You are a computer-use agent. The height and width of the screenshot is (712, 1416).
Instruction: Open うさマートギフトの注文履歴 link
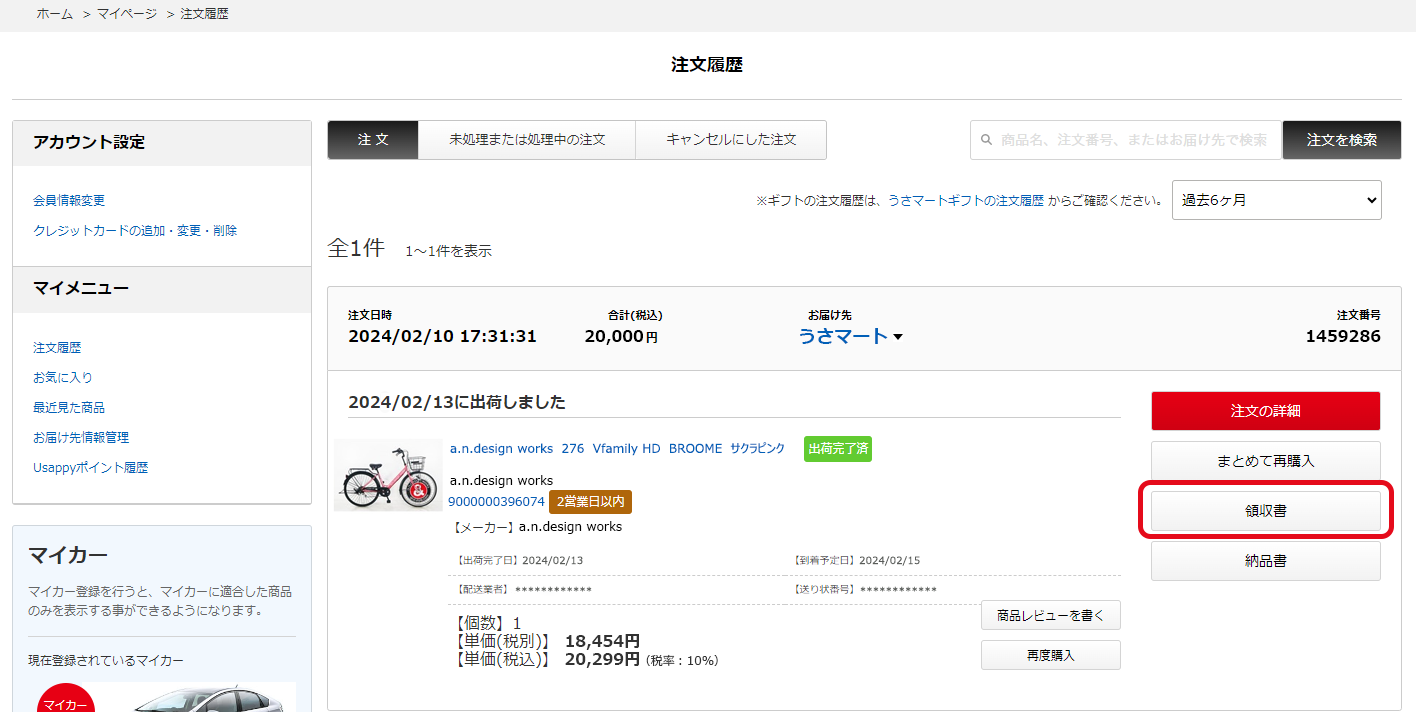pos(966,200)
